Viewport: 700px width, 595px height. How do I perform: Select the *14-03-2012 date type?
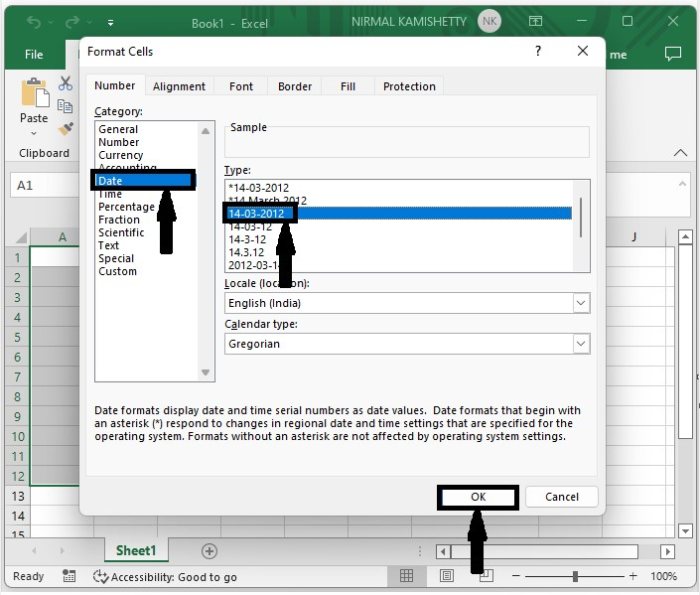(x=259, y=188)
